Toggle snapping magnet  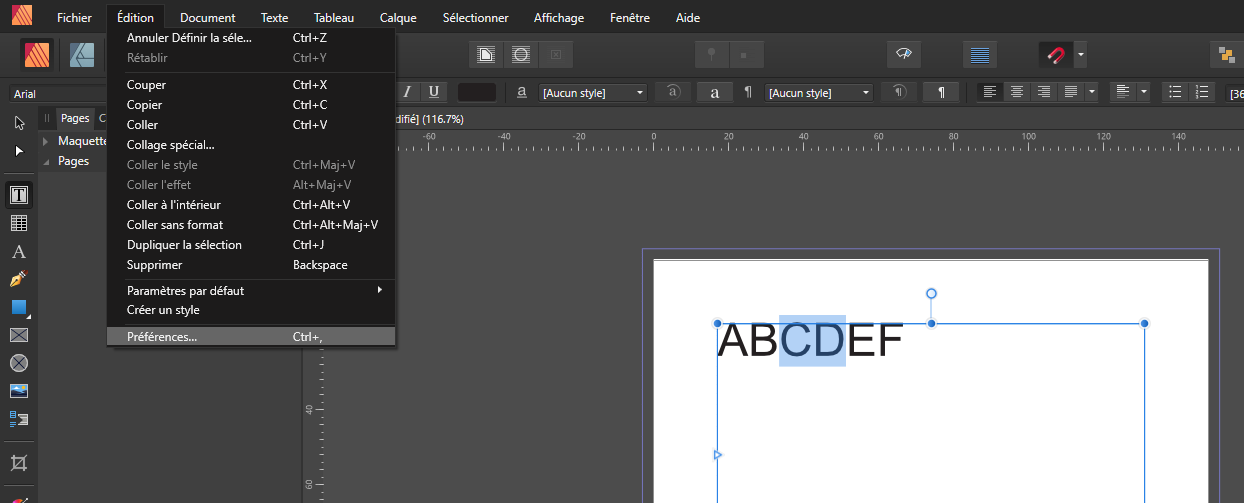1056,54
